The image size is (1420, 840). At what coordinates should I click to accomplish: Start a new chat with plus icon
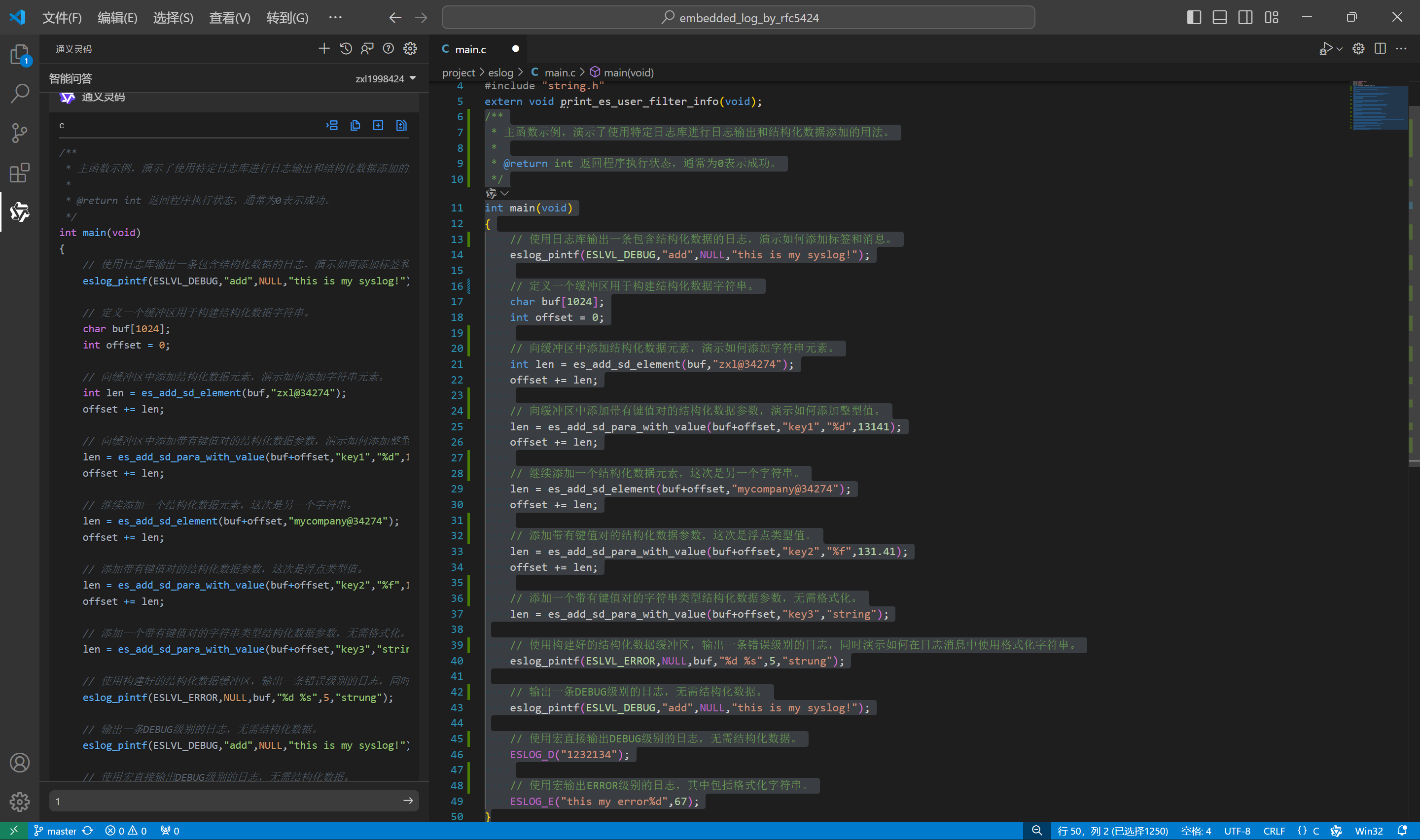pyautogui.click(x=324, y=49)
